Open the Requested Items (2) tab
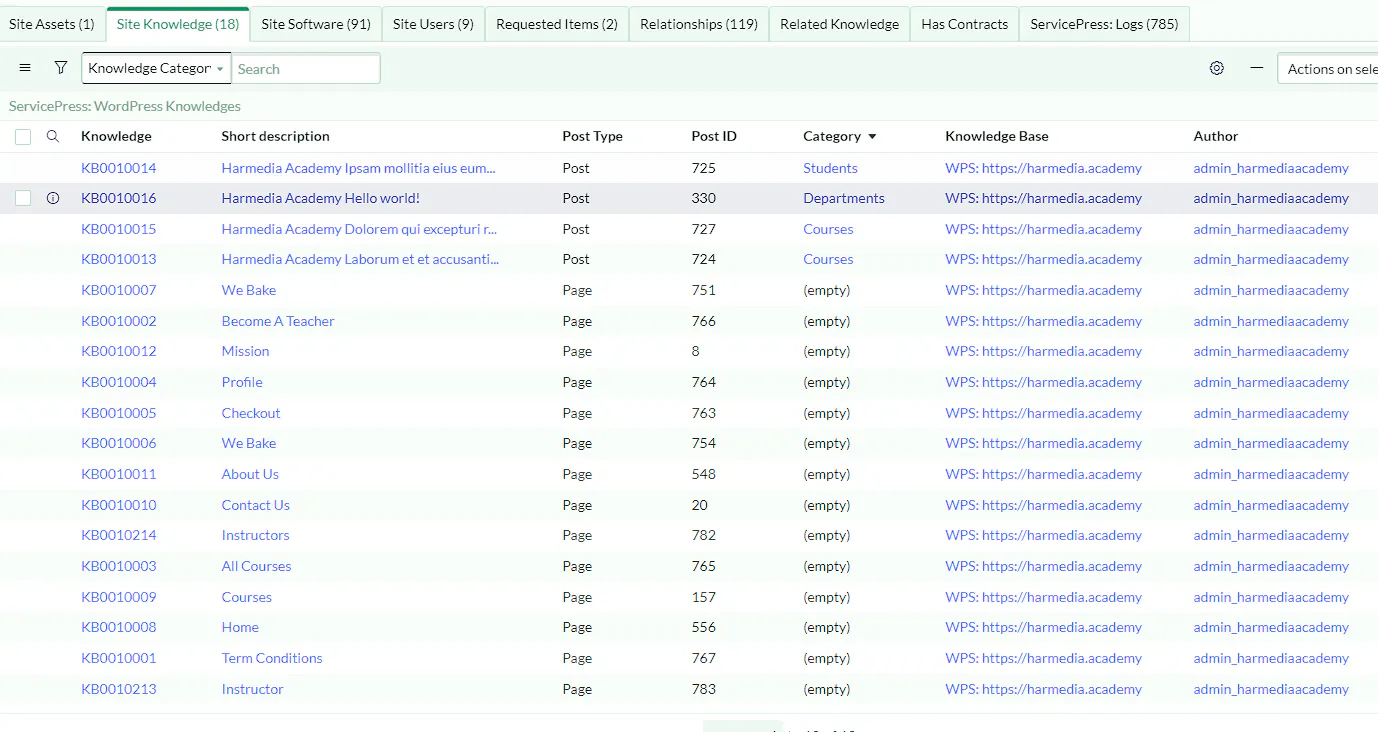This screenshot has width=1378, height=732. point(557,24)
